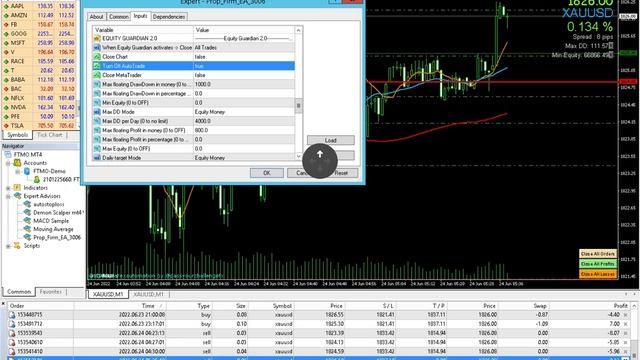Select the first XAUUSD,M1 chart tab
The image size is (640, 360).
(108, 294)
